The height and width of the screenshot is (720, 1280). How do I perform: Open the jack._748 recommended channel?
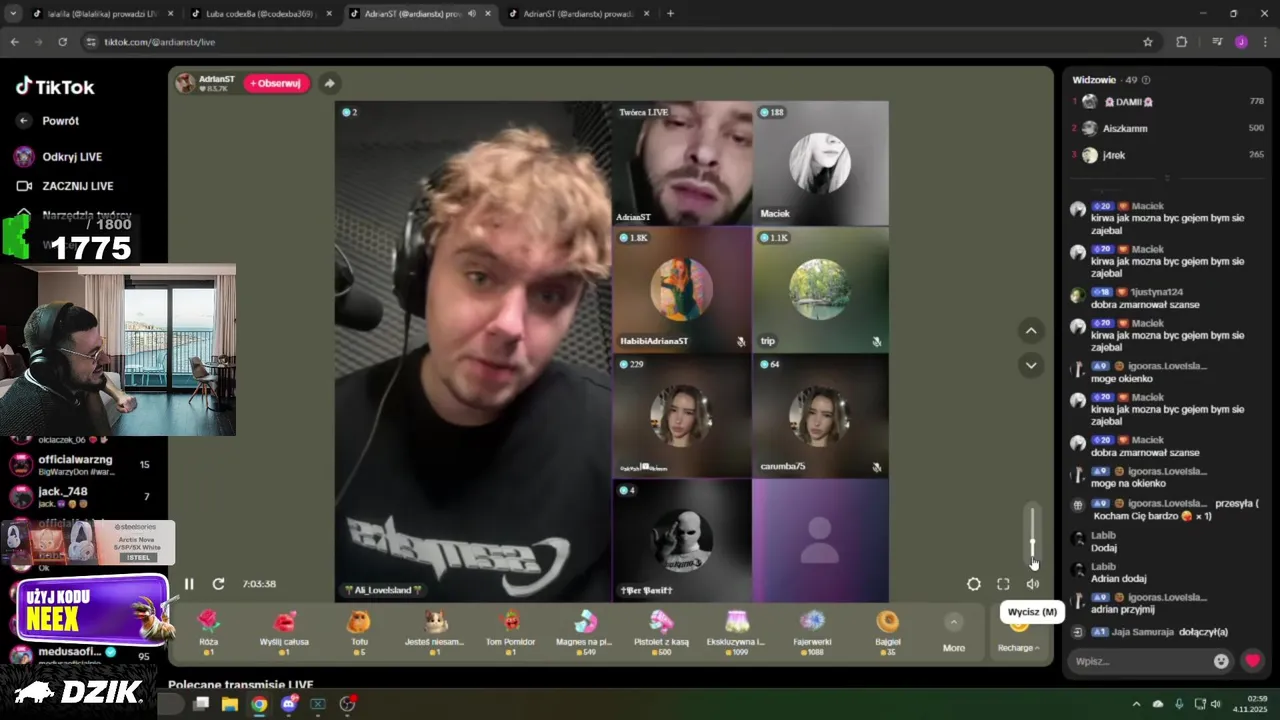click(x=80, y=497)
